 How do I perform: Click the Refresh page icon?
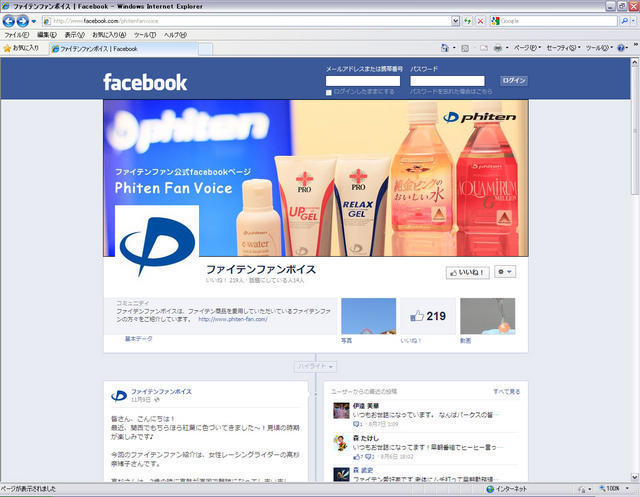[467, 20]
